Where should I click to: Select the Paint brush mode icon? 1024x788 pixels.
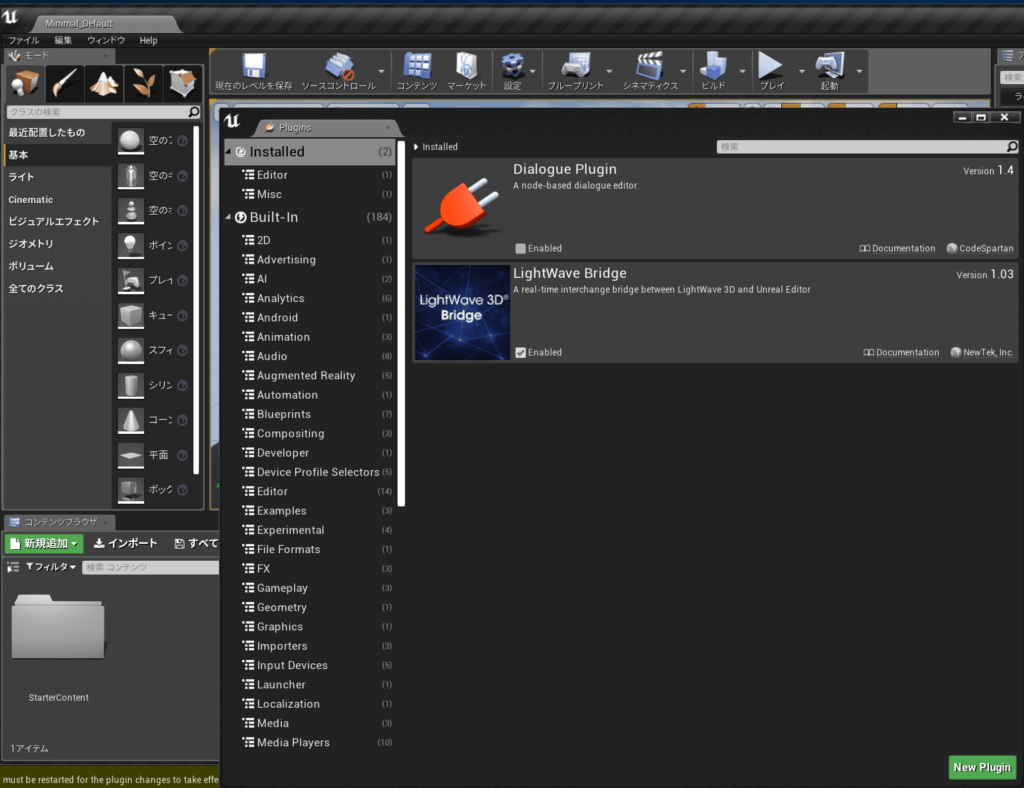point(64,83)
